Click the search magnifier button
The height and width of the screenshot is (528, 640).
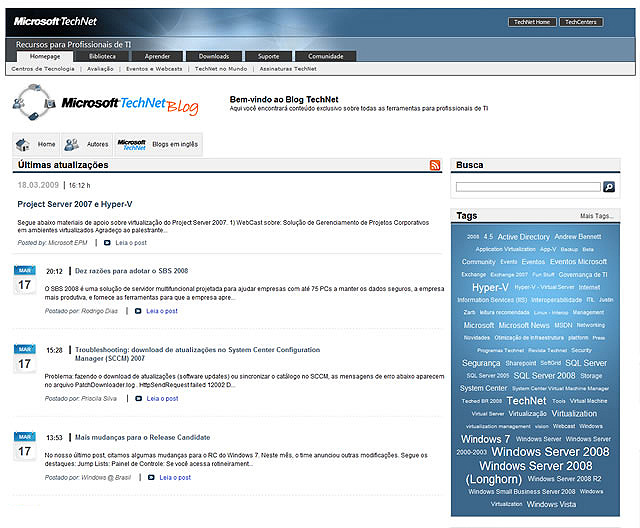point(609,187)
